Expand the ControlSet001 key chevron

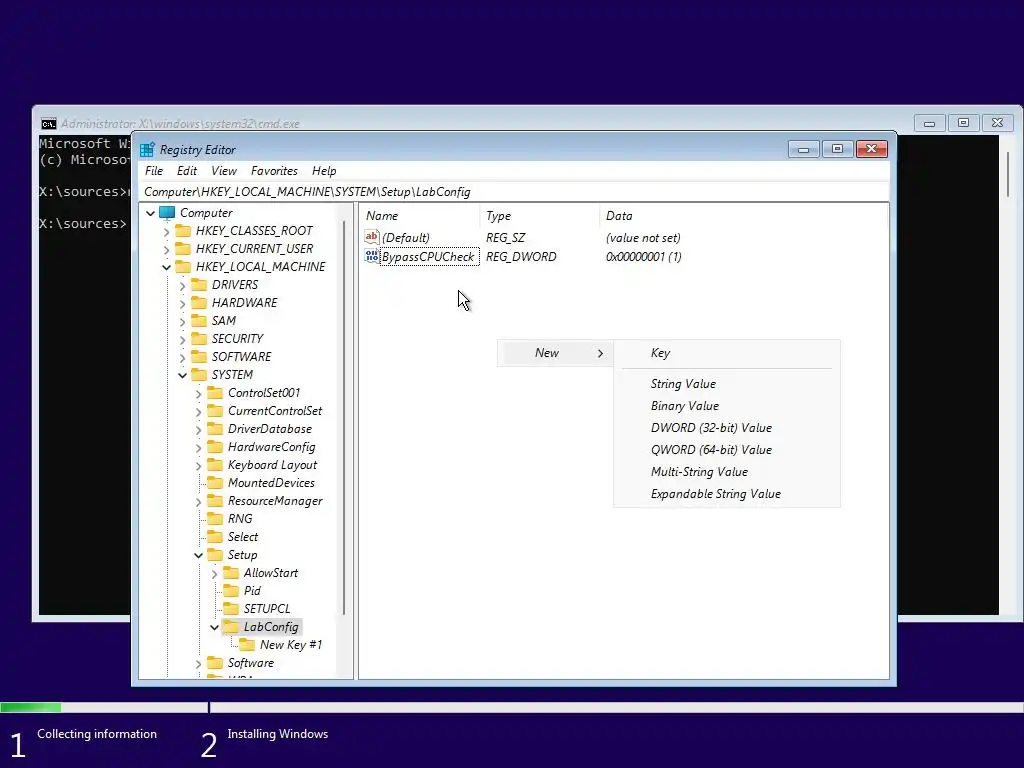pyautogui.click(x=199, y=394)
